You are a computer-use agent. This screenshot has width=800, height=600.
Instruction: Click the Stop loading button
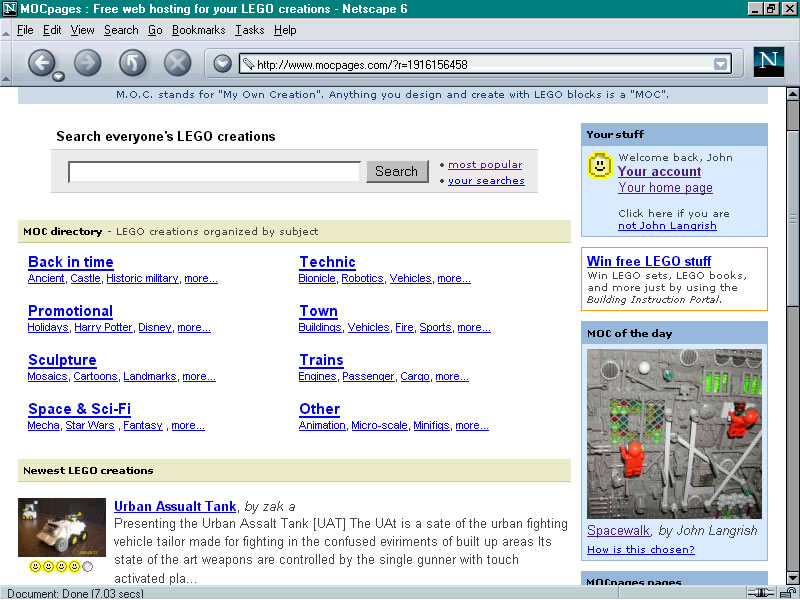click(x=177, y=63)
